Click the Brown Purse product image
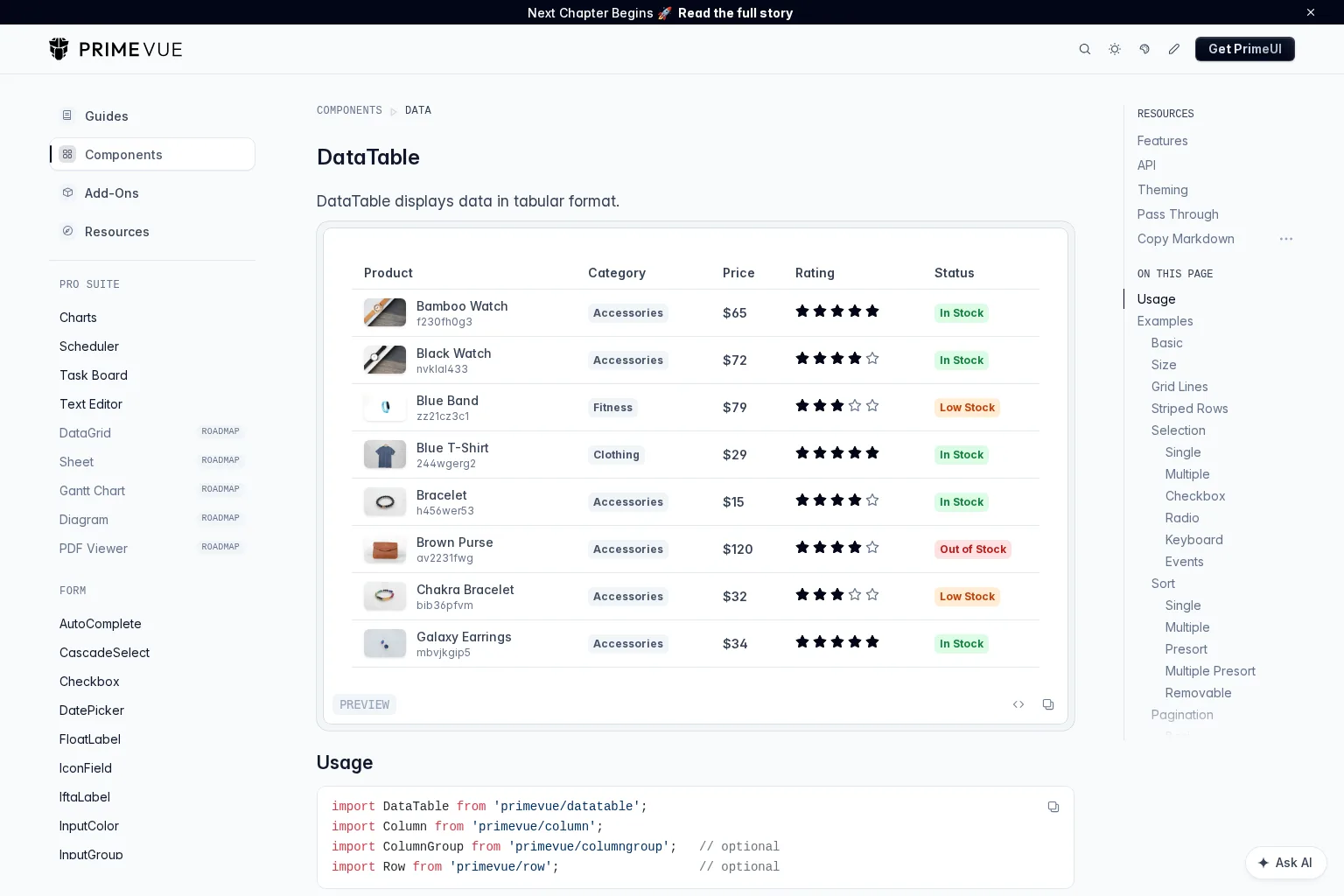This screenshot has height=896, width=1344. coord(385,549)
